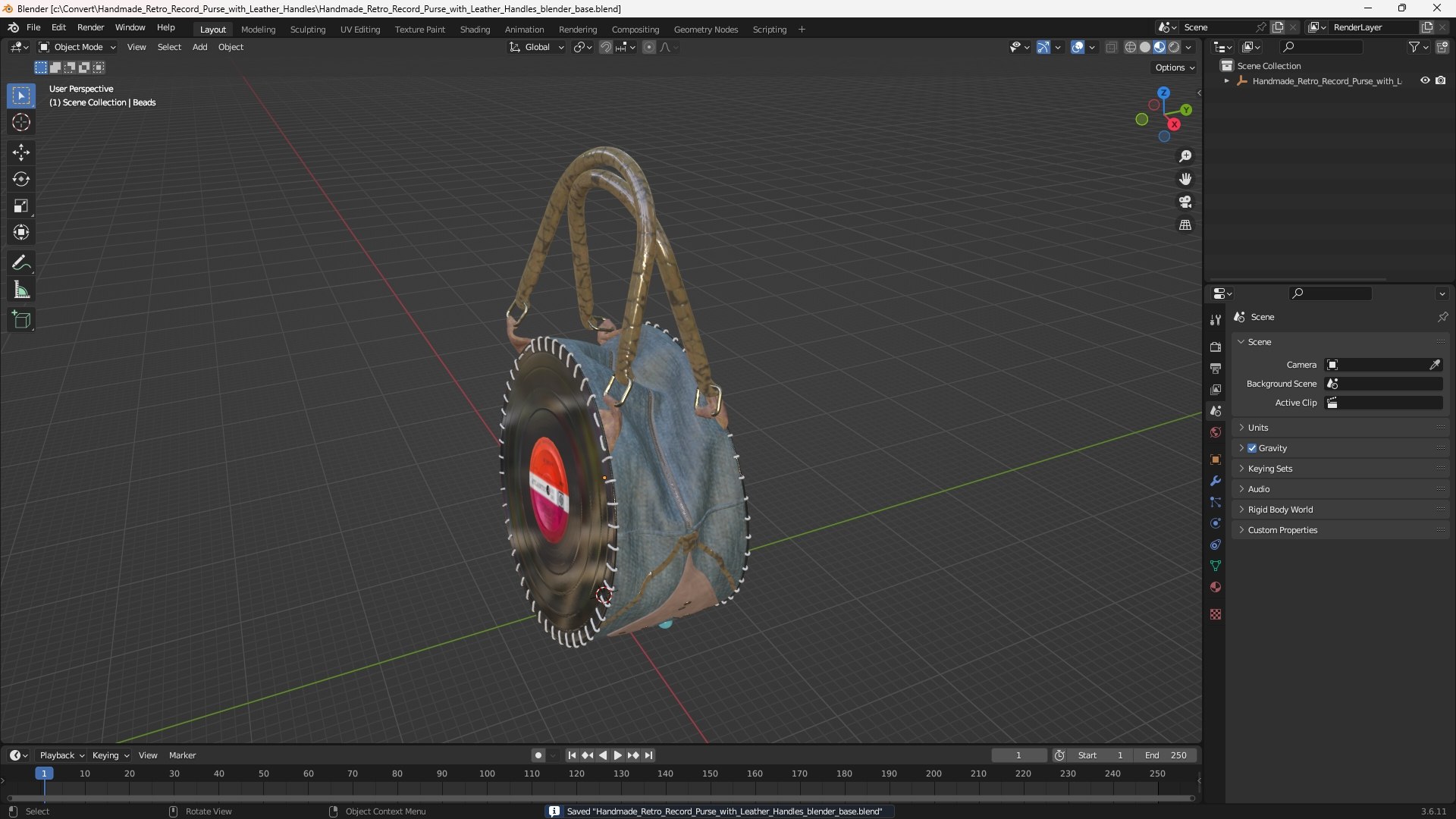
Task: Toggle camera view in viewport
Action: click(x=1185, y=202)
